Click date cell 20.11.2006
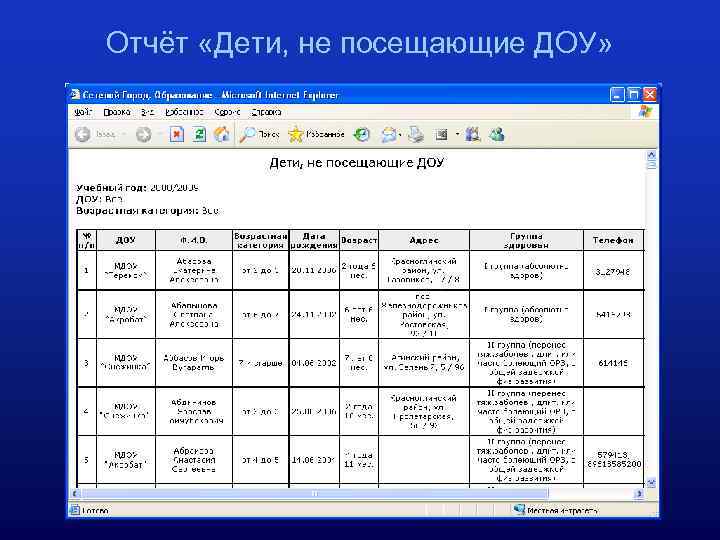This screenshot has height=540, width=720. coord(314,270)
